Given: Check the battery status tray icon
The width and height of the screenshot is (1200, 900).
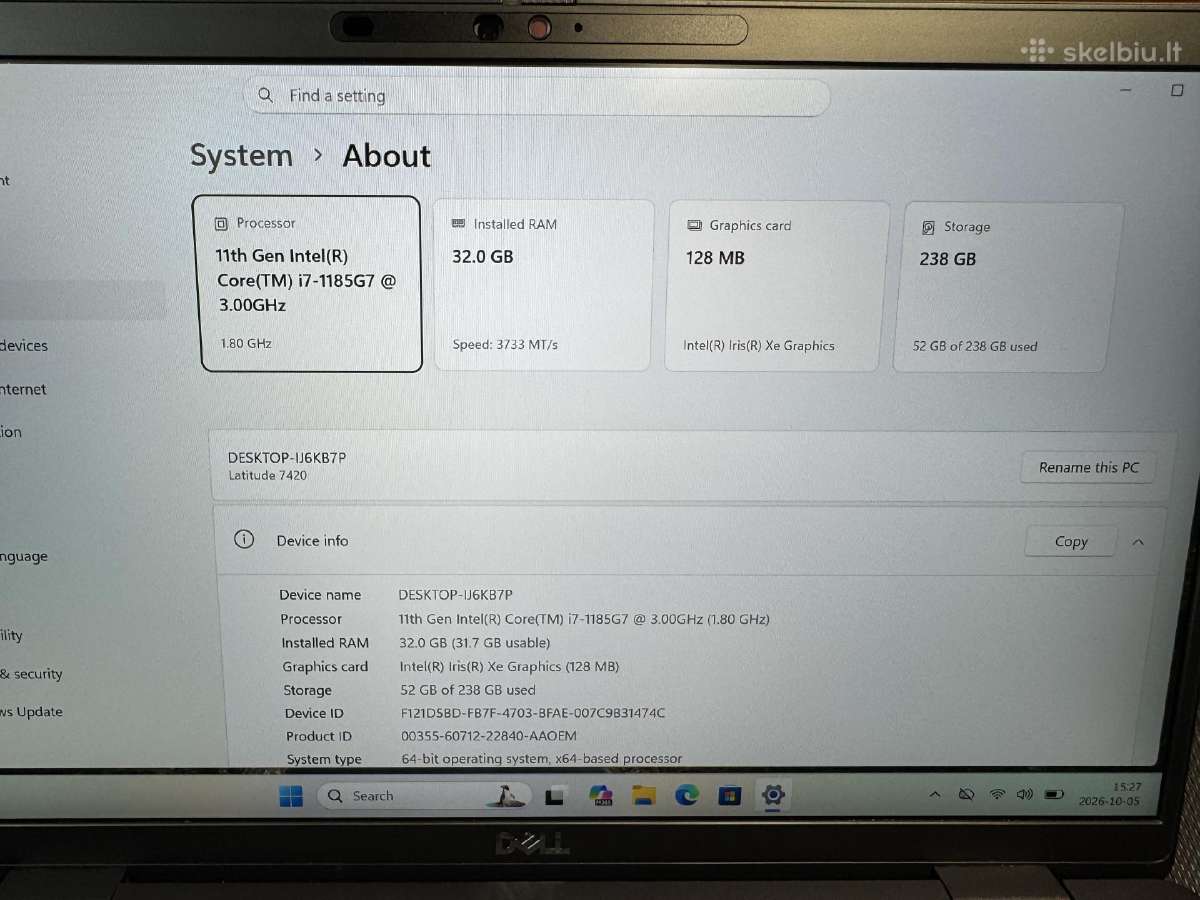Looking at the screenshot, I should point(1054,795).
